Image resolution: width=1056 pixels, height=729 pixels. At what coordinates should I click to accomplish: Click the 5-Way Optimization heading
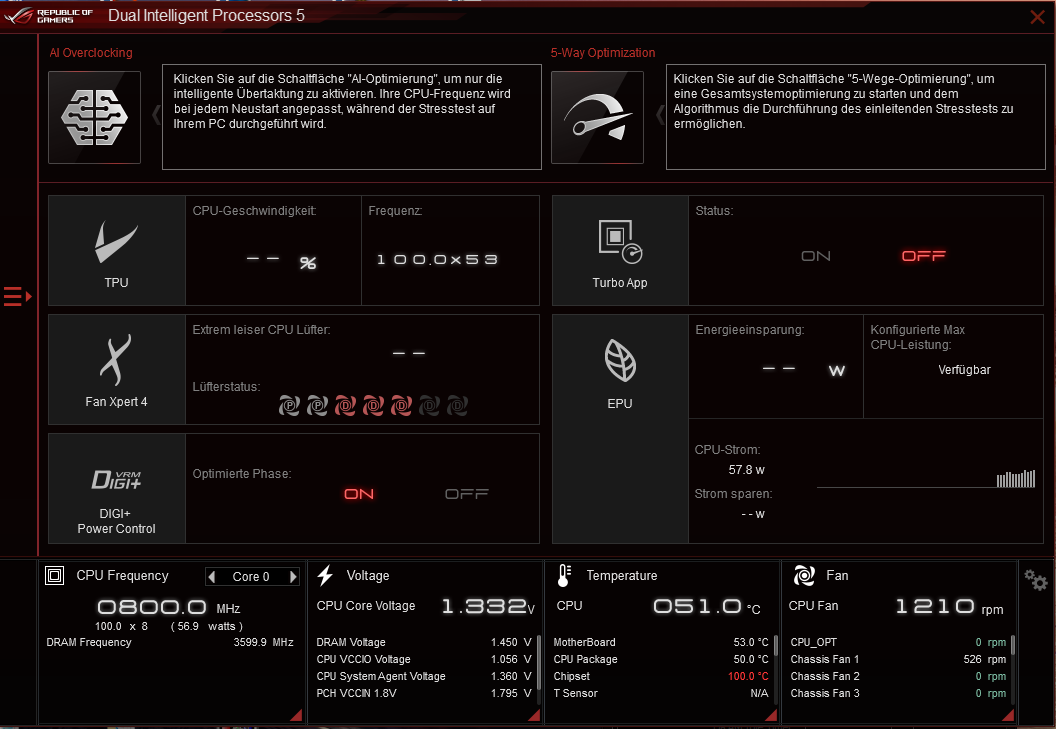click(603, 53)
